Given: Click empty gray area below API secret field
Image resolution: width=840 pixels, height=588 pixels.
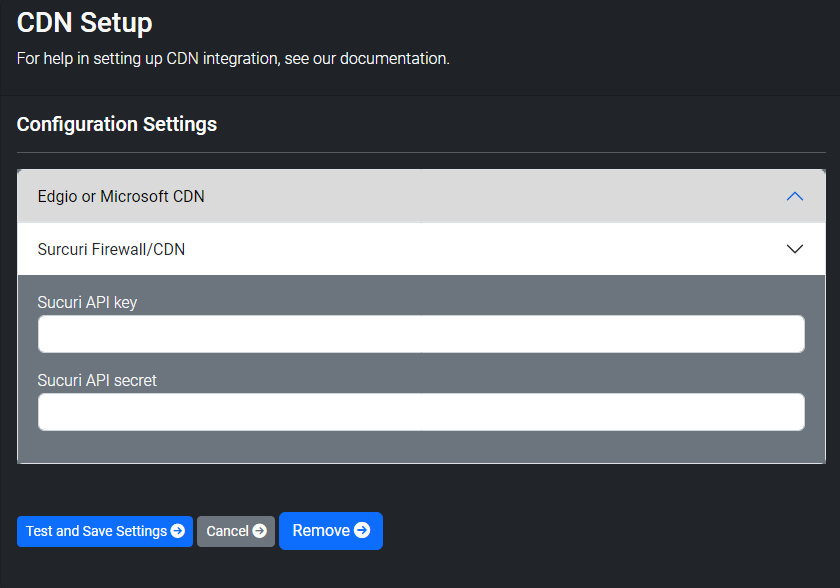Looking at the screenshot, I should point(421,447).
